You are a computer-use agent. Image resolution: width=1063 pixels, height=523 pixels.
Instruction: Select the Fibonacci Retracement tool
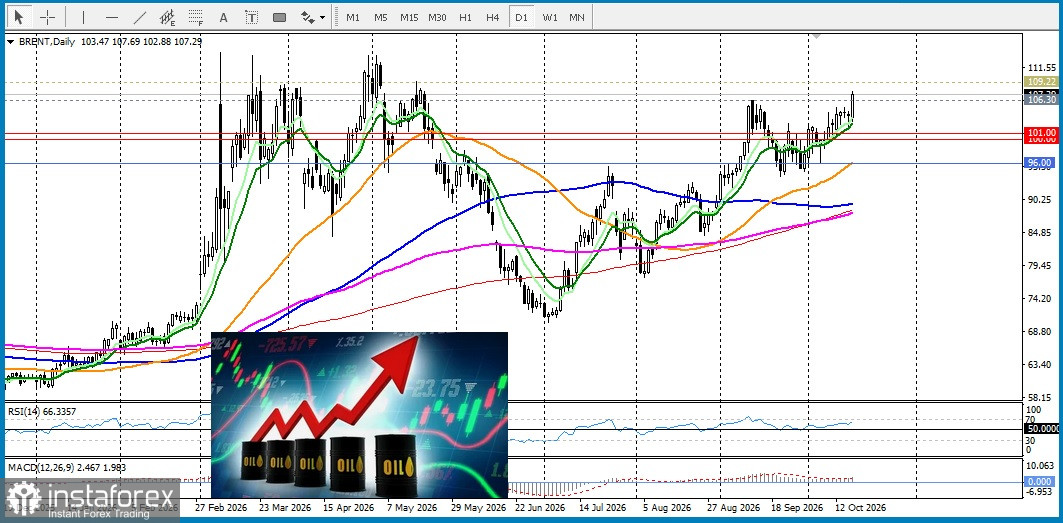pos(196,17)
